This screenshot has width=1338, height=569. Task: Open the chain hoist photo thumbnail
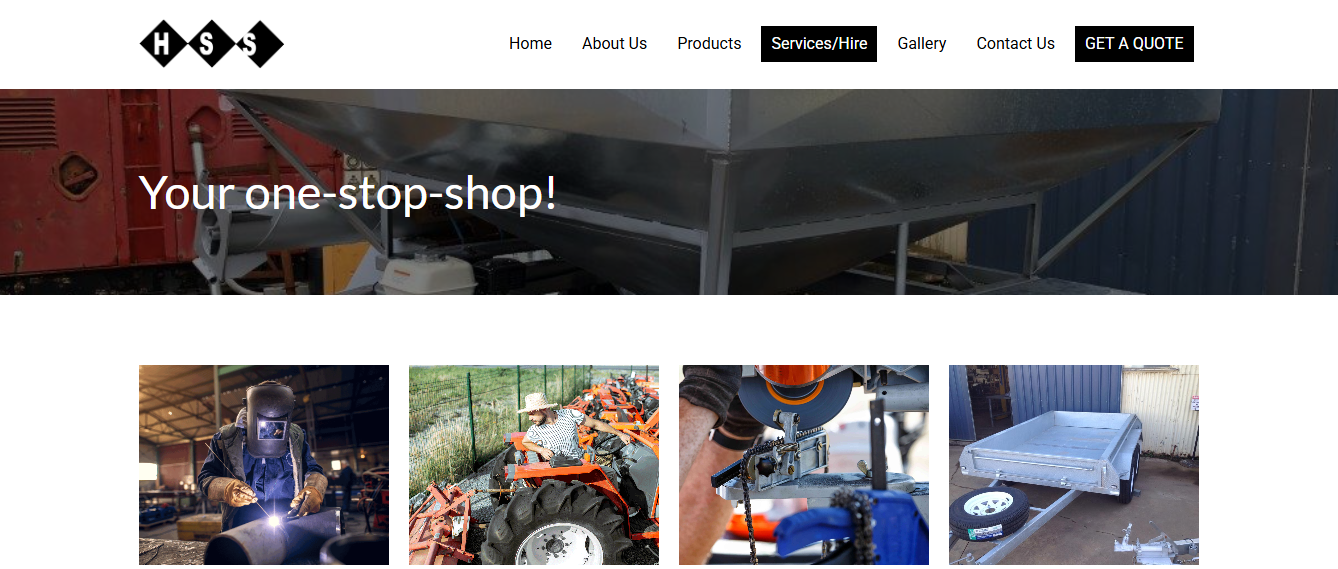(804, 466)
